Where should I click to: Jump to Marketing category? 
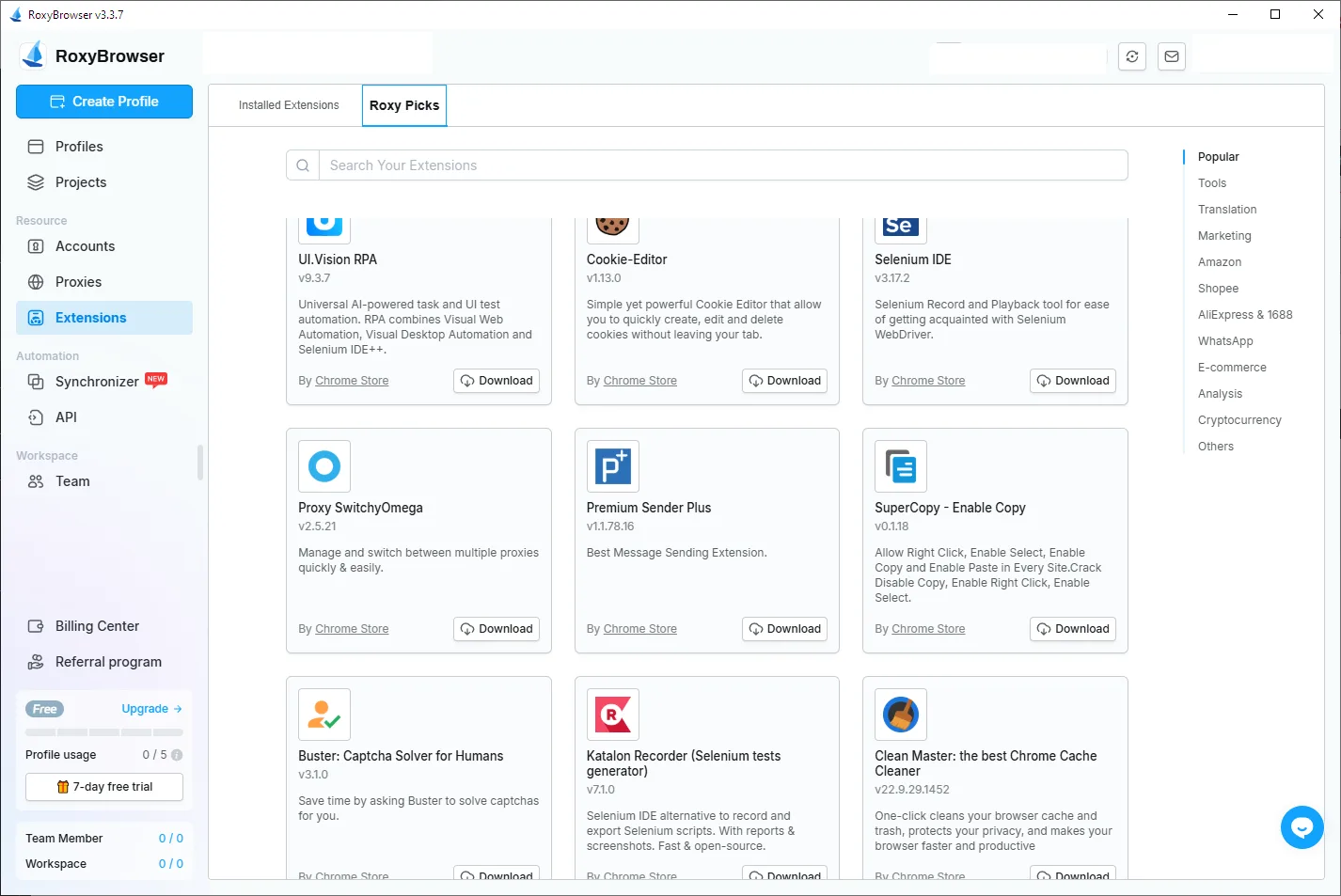pos(1224,236)
